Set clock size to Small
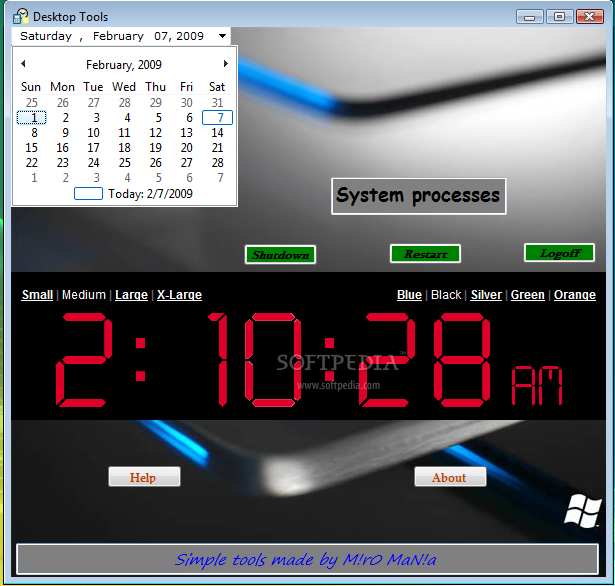The width and height of the screenshot is (615, 586). [x=37, y=295]
